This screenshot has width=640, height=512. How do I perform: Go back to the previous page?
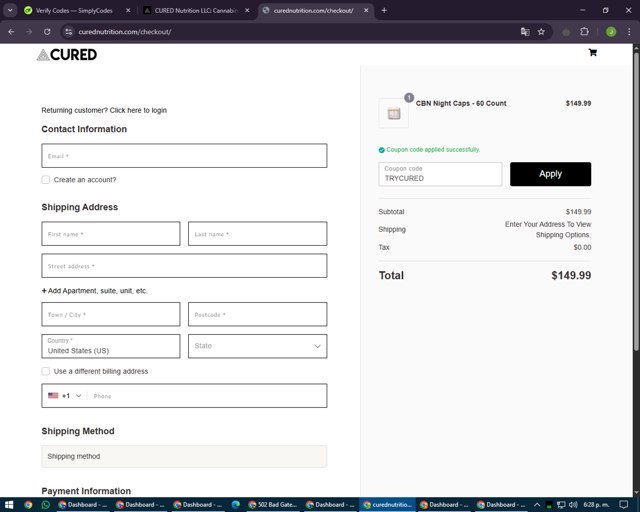pyautogui.click(x=11, y=32)
